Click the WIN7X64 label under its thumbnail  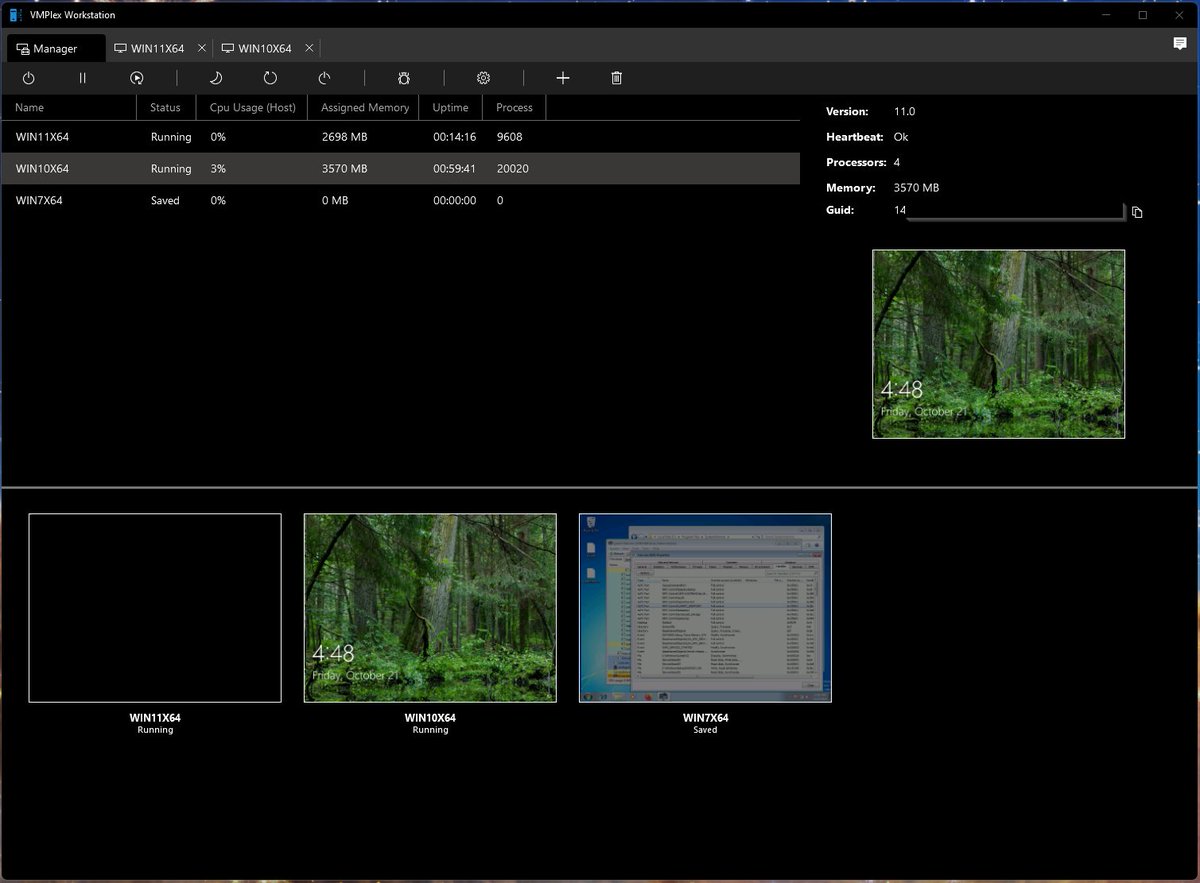click(705, 718)
